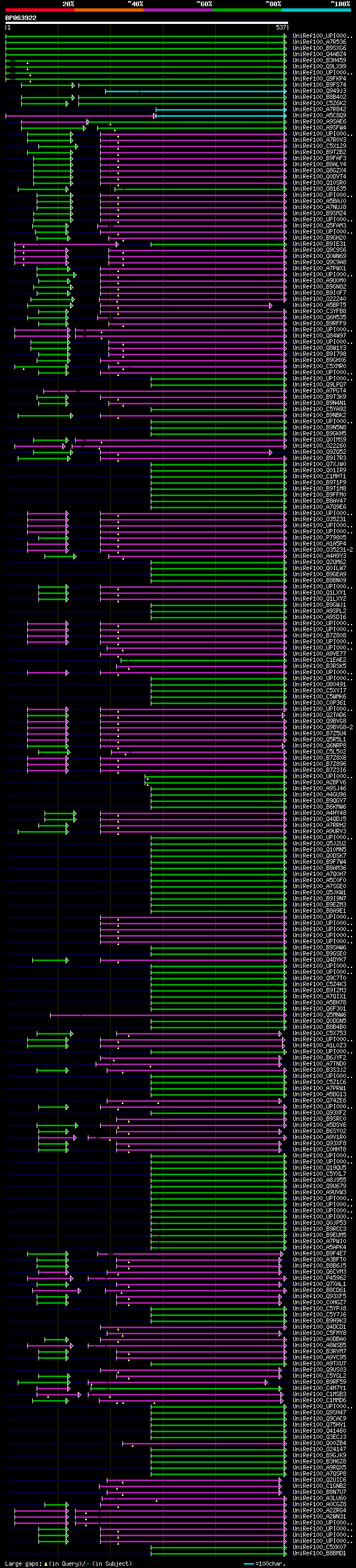Select the UniRef100_Q949J3 label

319,91
